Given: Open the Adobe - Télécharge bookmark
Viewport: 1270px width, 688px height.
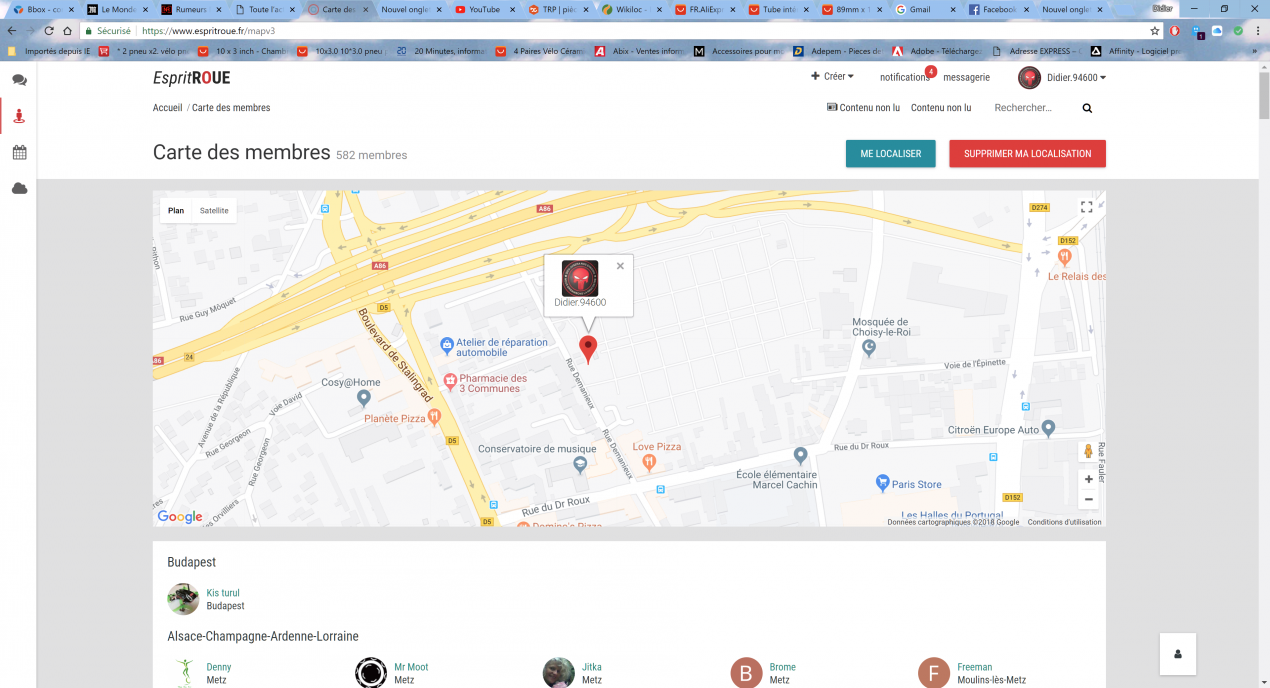Looking at the screenshot, I should tap(939, 51).
